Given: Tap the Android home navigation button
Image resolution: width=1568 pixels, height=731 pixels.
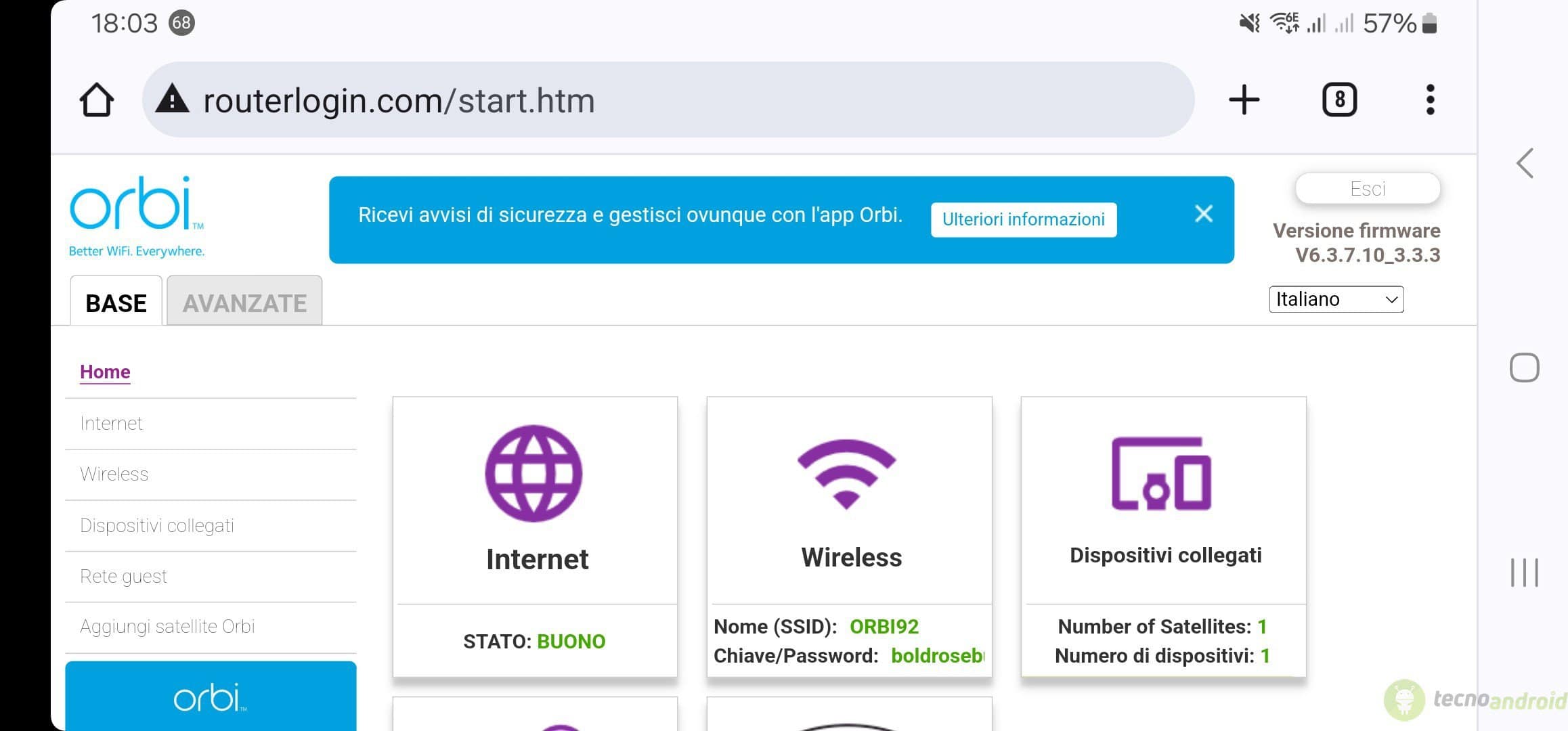Looking at the screenshot, I should tap(1524, 368).
